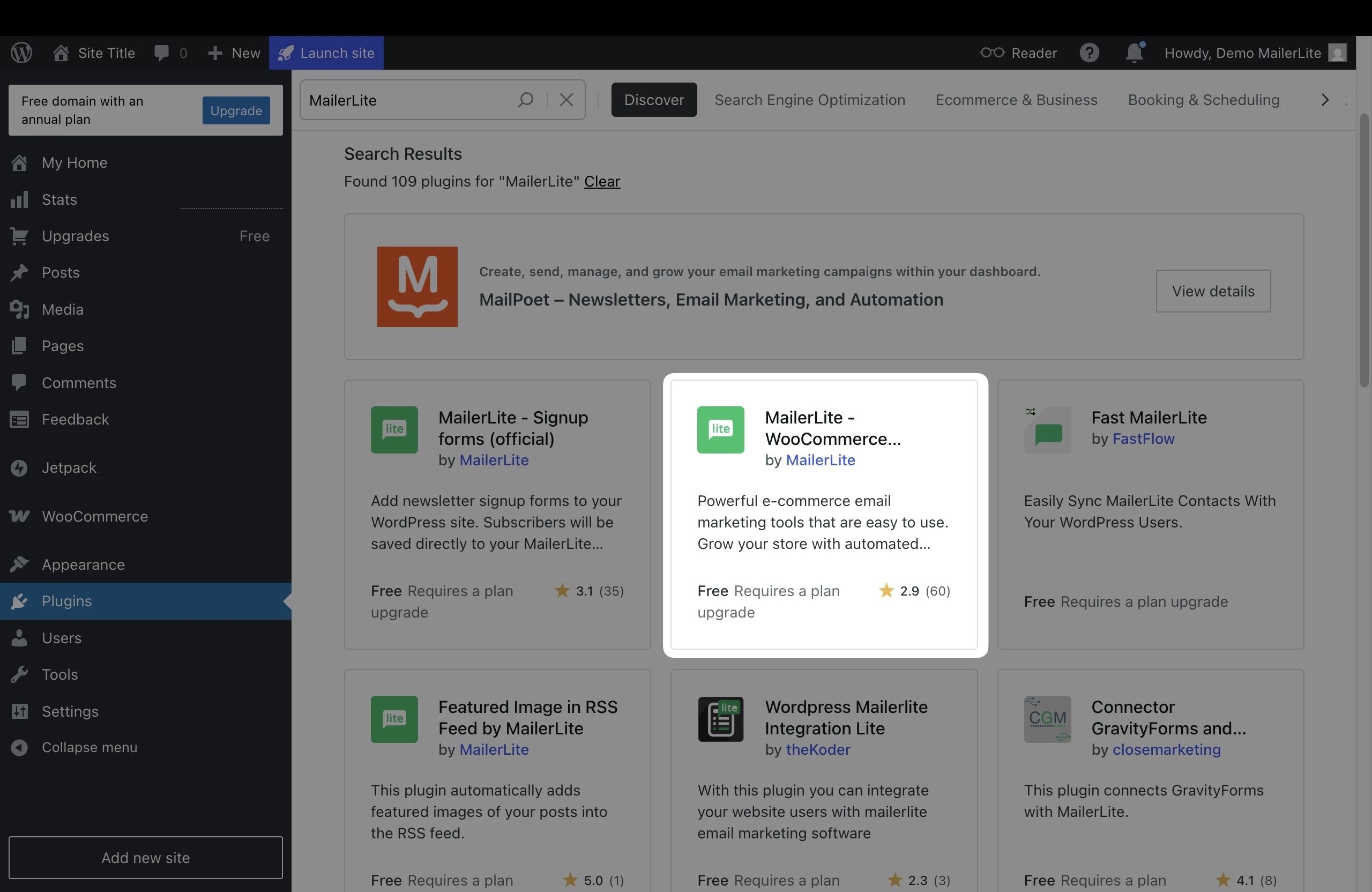Open the WooCommerce sidebar menu item
Image resolution: width=1372 pixels, height=892 pixels.
pyautogui.click(x=94, y=516)
